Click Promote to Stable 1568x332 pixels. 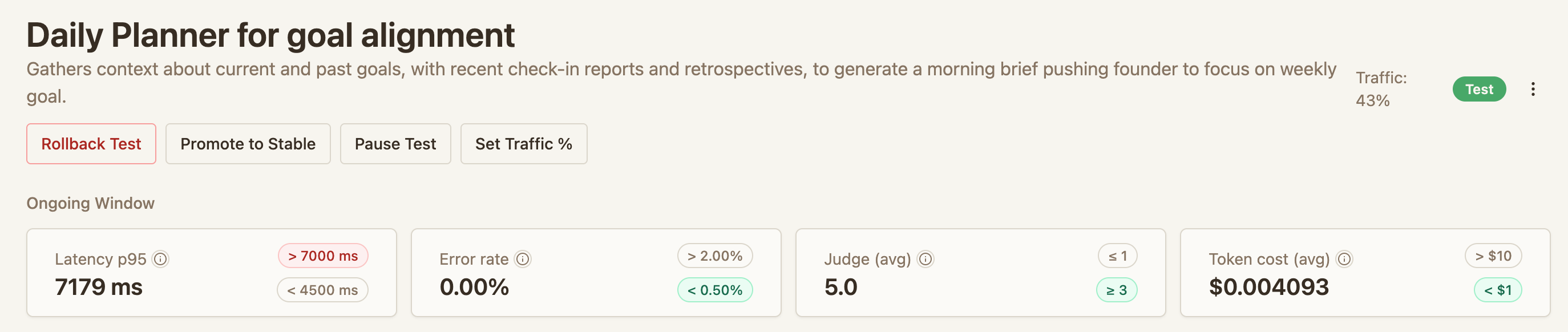tap(248, 144)
